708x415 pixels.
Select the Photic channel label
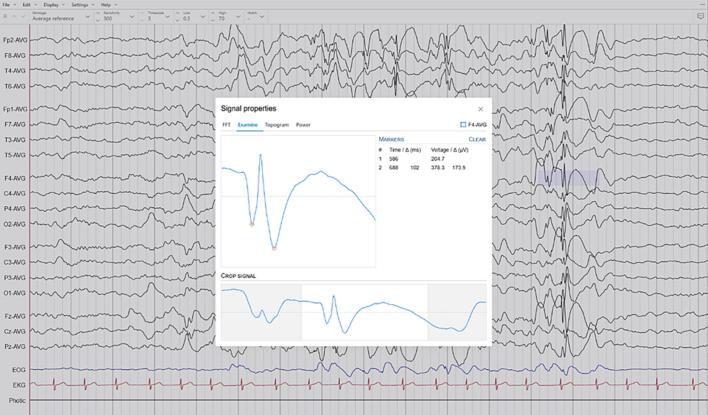pyautogui.click(x=17, y=401)
